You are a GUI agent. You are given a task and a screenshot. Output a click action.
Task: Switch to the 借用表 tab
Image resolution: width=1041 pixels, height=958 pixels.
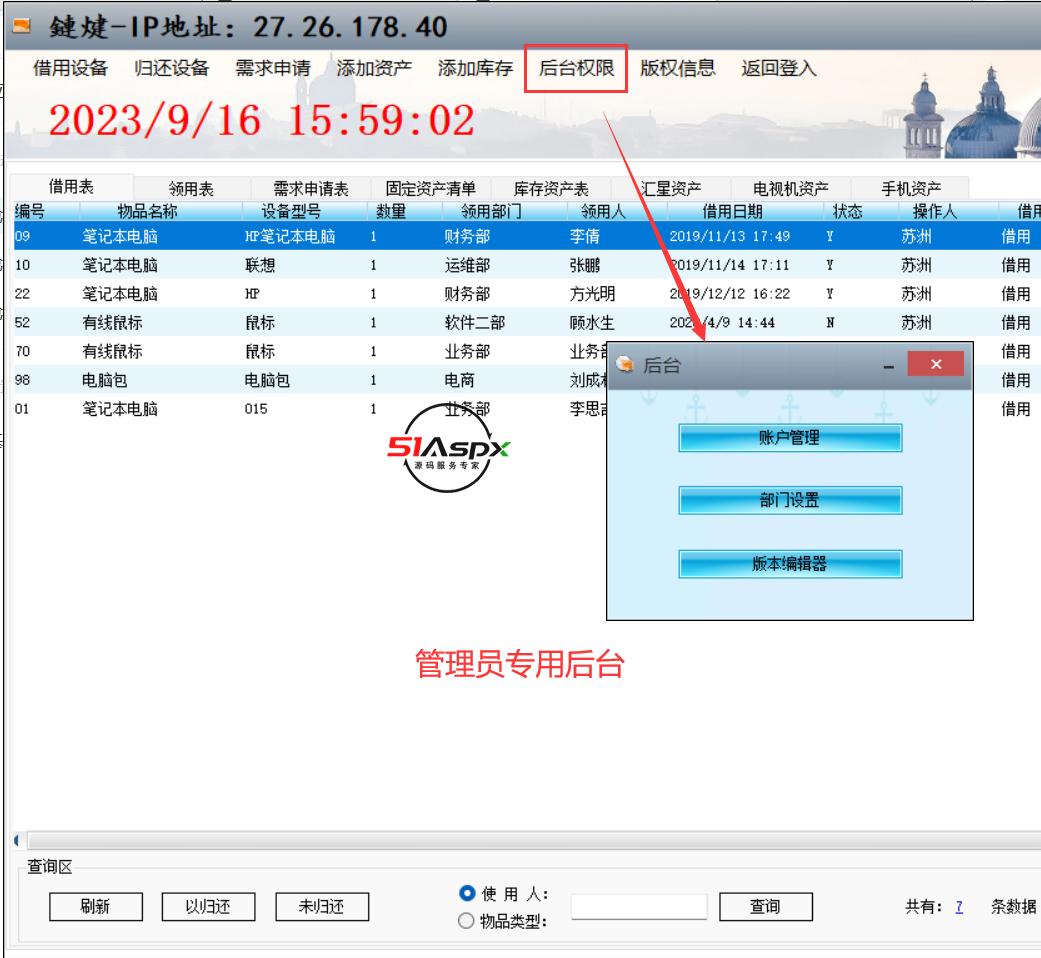(x=71, y=187)
